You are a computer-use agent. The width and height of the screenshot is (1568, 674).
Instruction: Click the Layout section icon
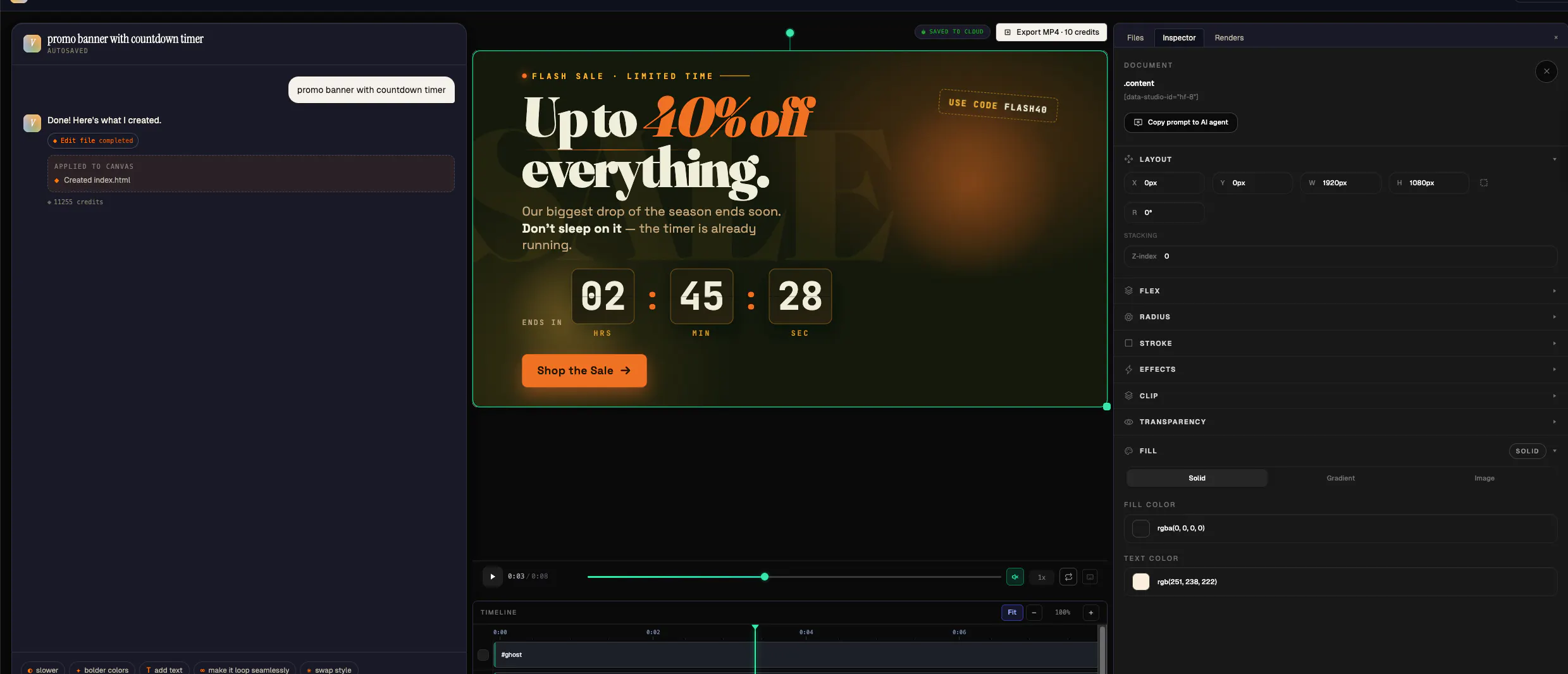1129,159
